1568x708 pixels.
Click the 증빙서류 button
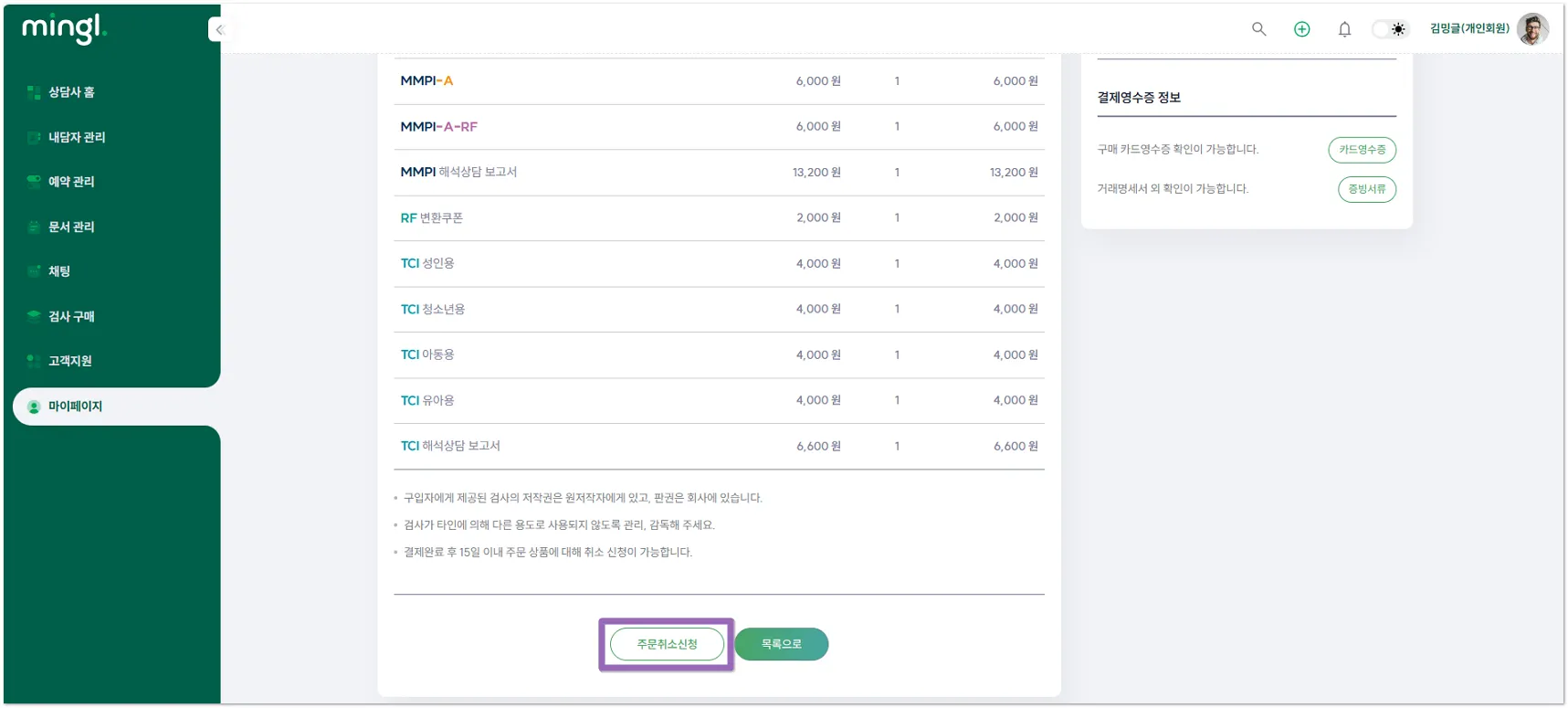pos(1366,189)
